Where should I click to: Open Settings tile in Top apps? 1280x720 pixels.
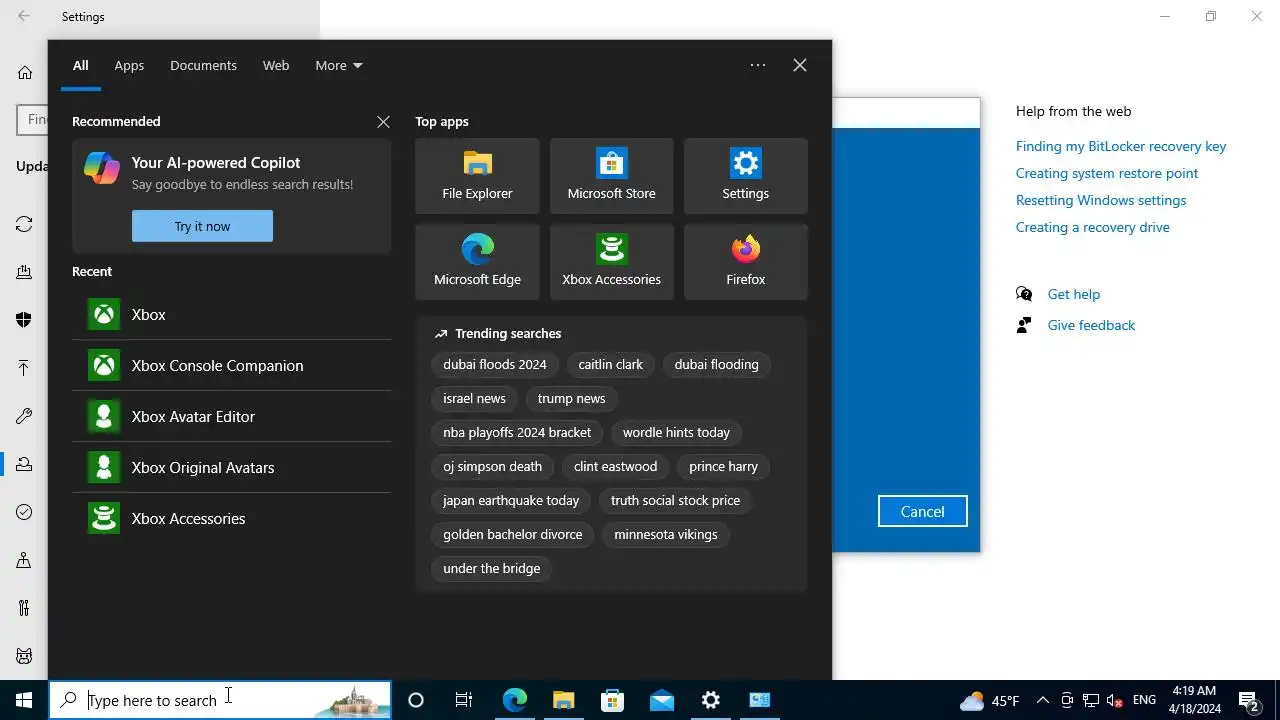[x=745, y=176]
